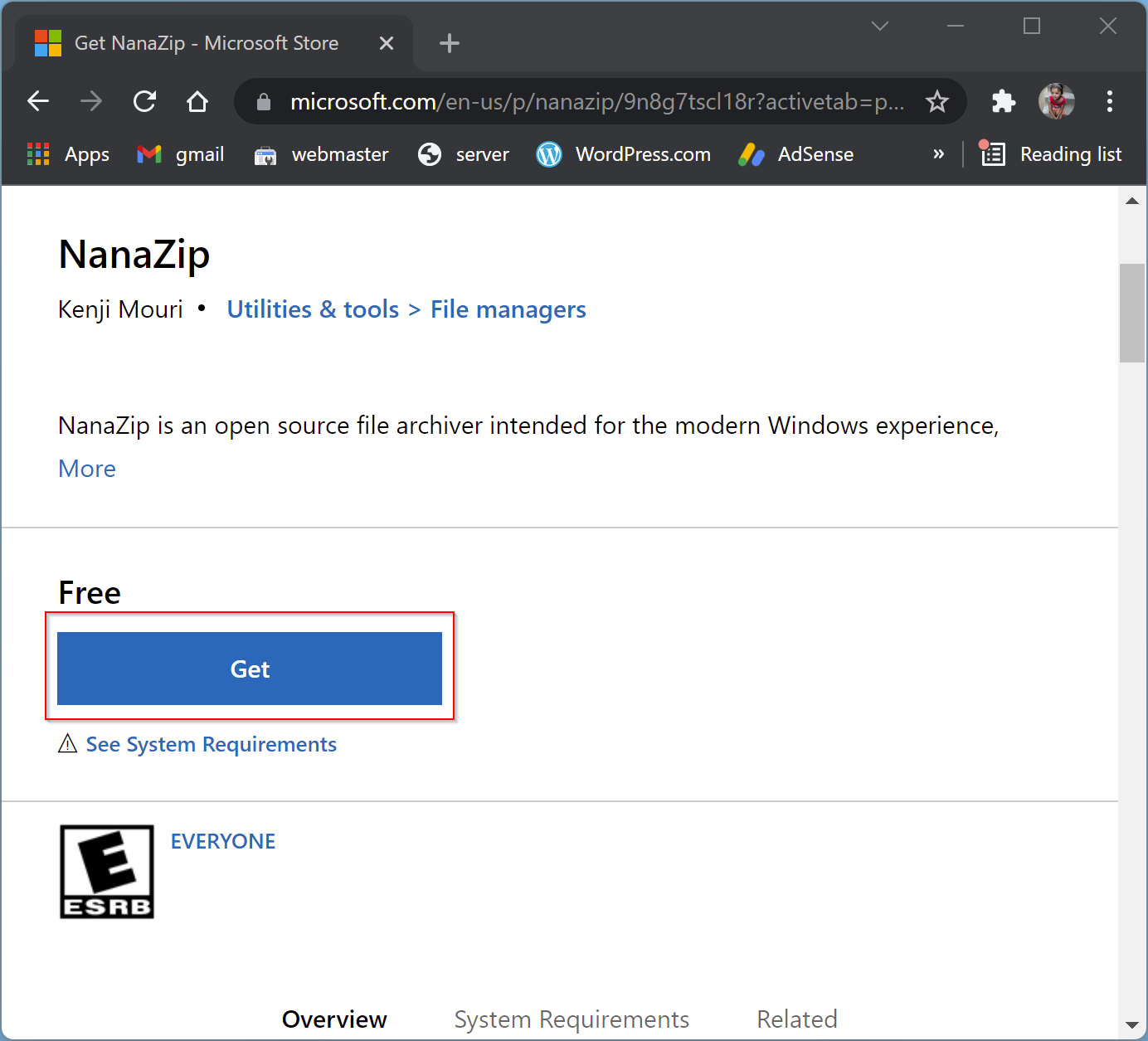Open the Chrome three-dot menu
Screen dimensions: 1148x1041
click(x=1110, y=101)
